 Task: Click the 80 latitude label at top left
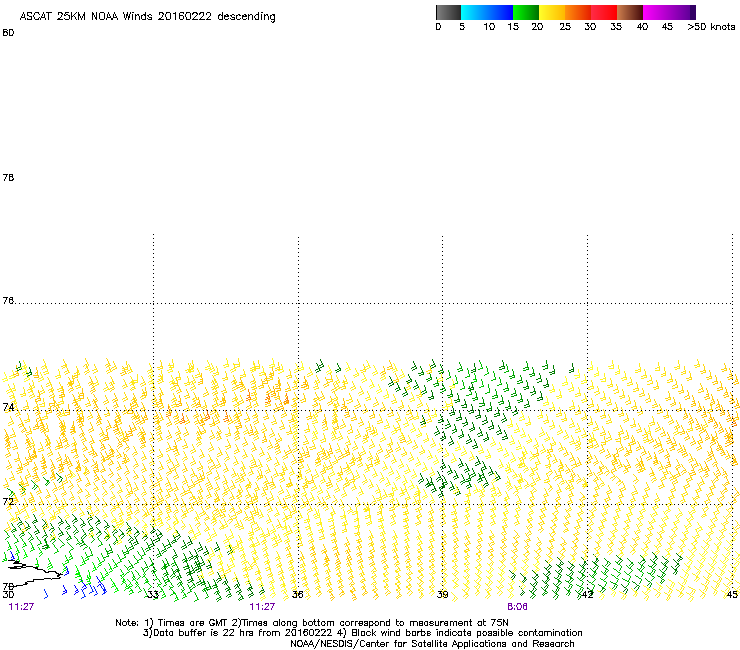8,33
